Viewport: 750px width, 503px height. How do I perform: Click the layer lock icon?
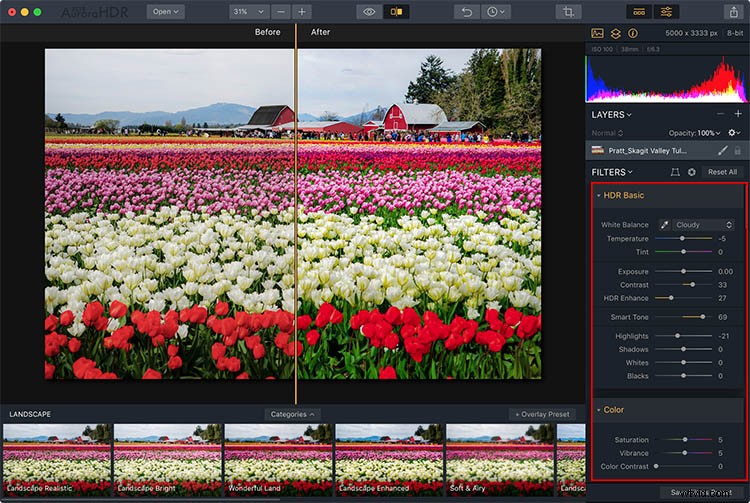(x=738, y=151)
